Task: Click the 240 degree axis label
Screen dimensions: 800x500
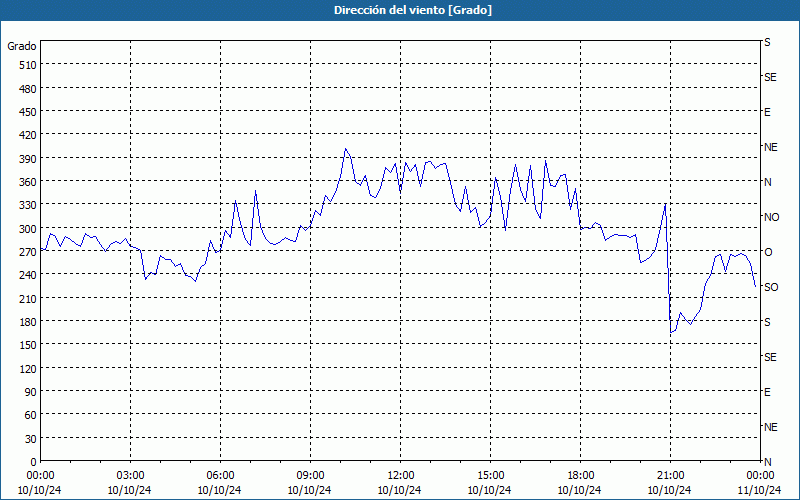Action: click(x=28, y=276)
